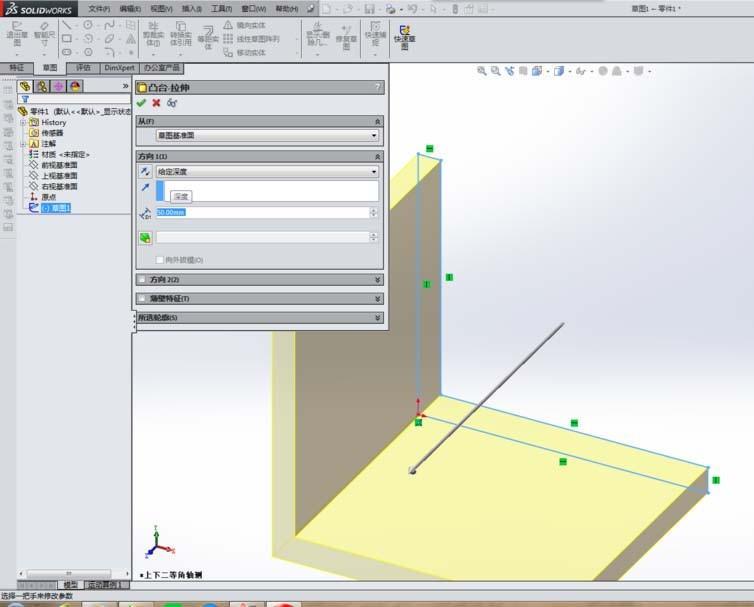
Task: Click the depth value 50.00mm field
Action: pyautogui.click(x=263, y=212)
